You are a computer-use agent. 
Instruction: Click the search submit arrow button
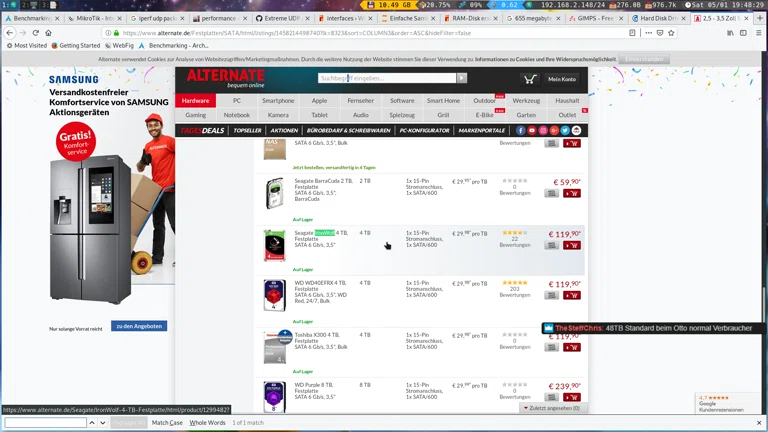[461, 78]
